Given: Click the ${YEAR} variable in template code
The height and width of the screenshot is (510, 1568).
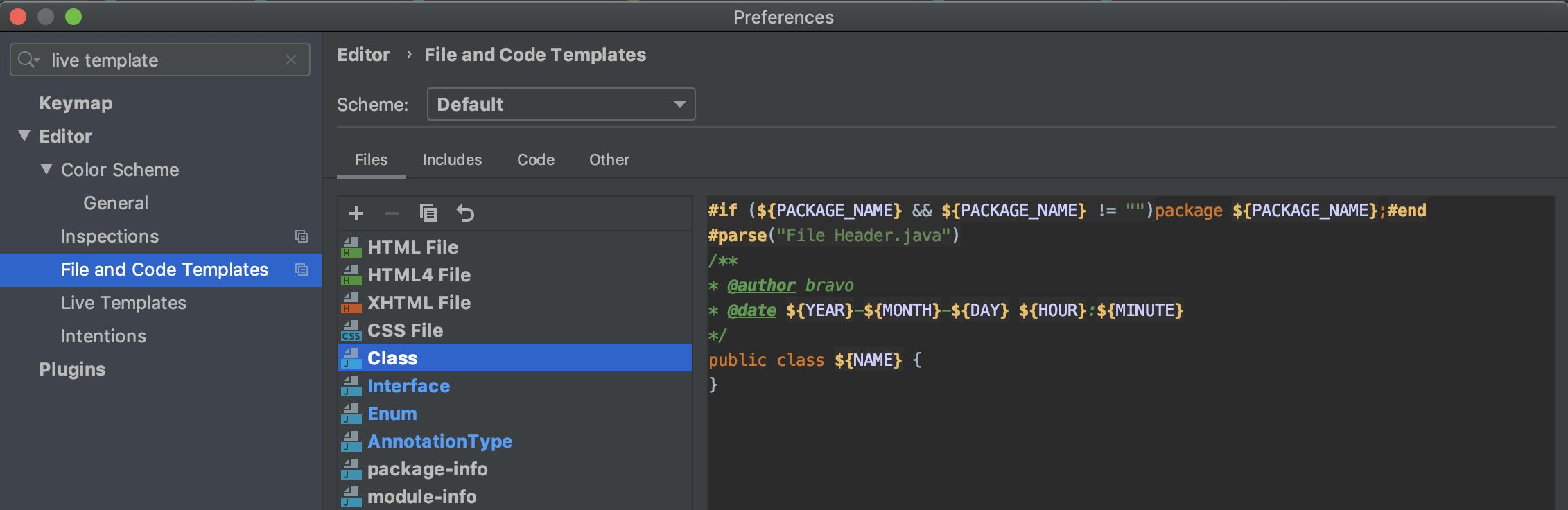Looking at the screenshot, I should tap(819, 310).
